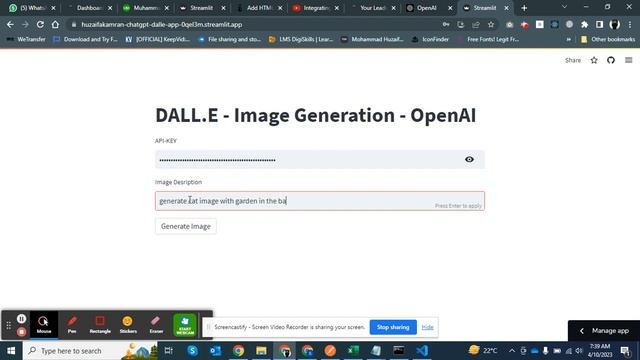Open Share in the Streamlit header
640x360 pixels.
tap(573, 60)
